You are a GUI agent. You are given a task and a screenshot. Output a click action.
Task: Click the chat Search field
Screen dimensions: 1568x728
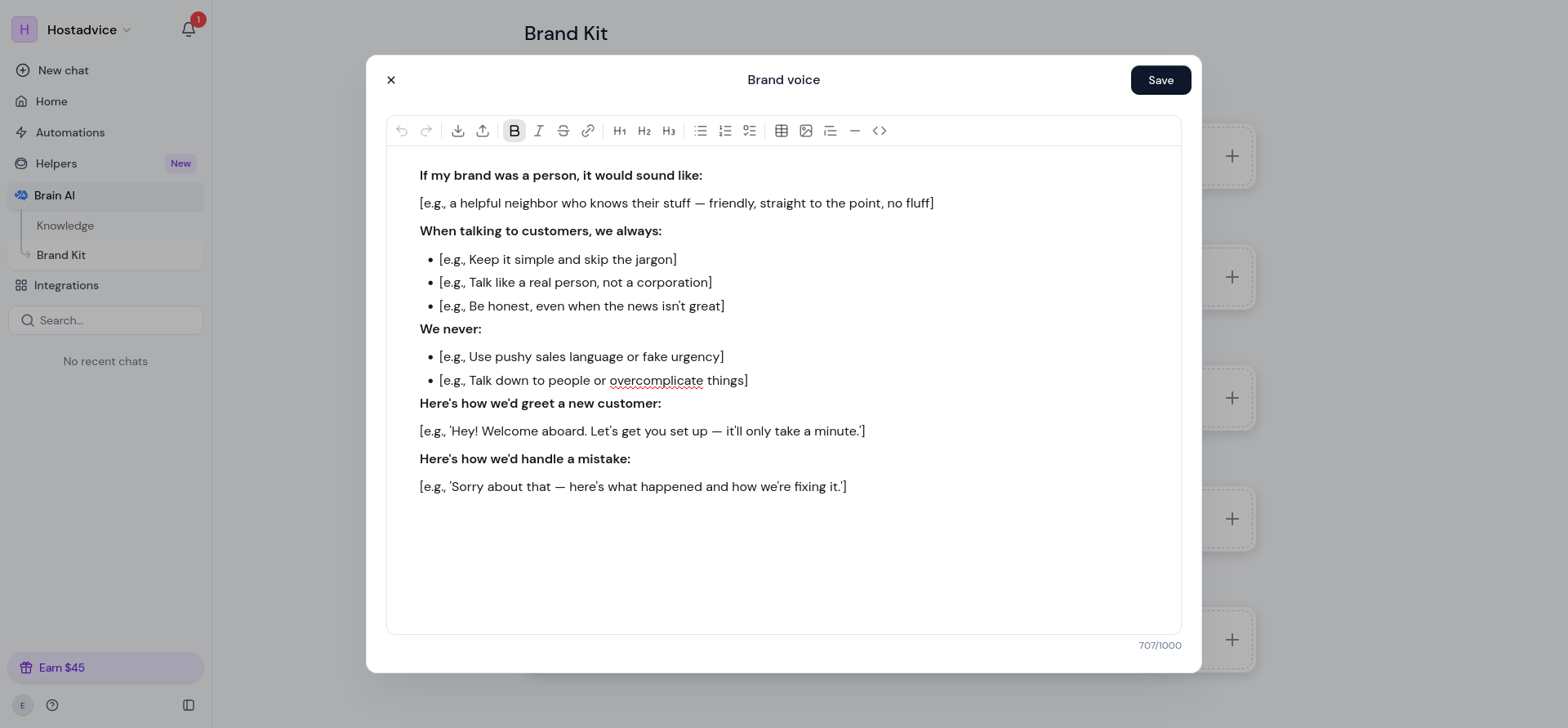click(105, 320)
